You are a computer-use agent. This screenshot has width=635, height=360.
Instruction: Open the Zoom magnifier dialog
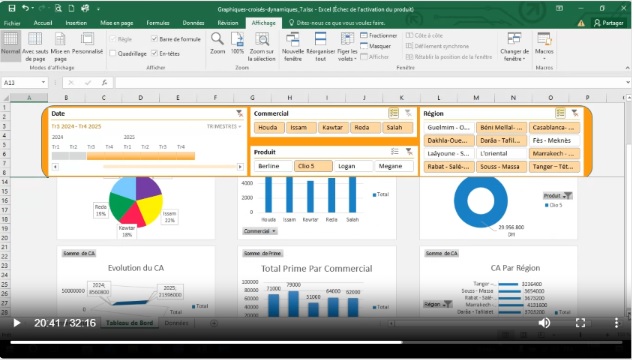(217, 44)
